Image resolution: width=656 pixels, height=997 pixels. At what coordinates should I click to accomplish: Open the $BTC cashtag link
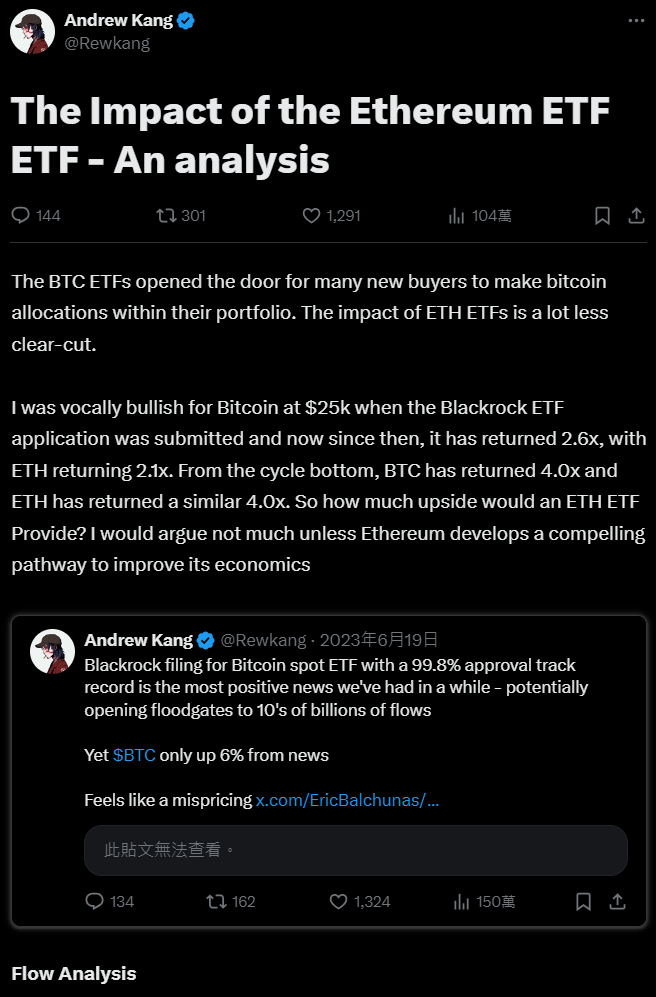[x=133, y=756]
